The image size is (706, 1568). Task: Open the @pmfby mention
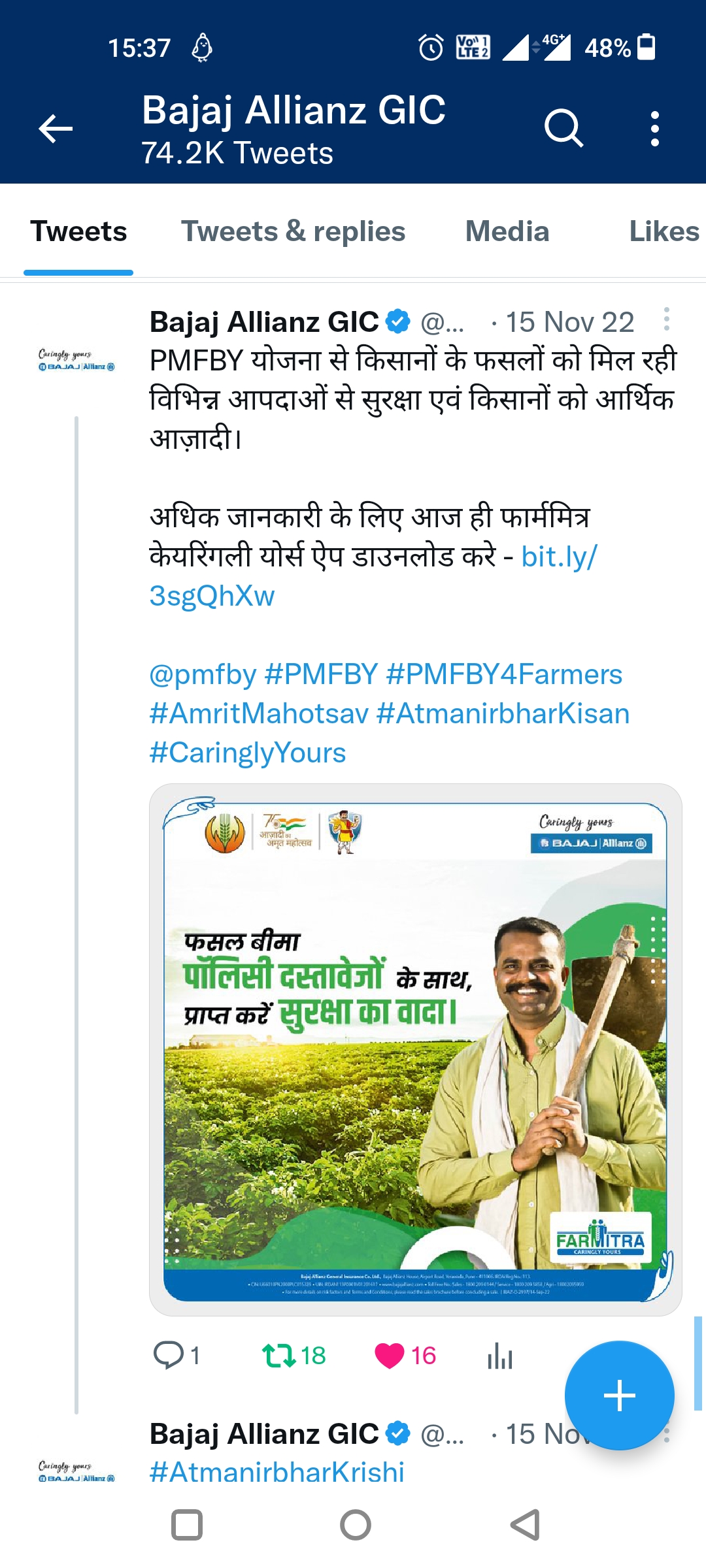(x=203, y=674)
